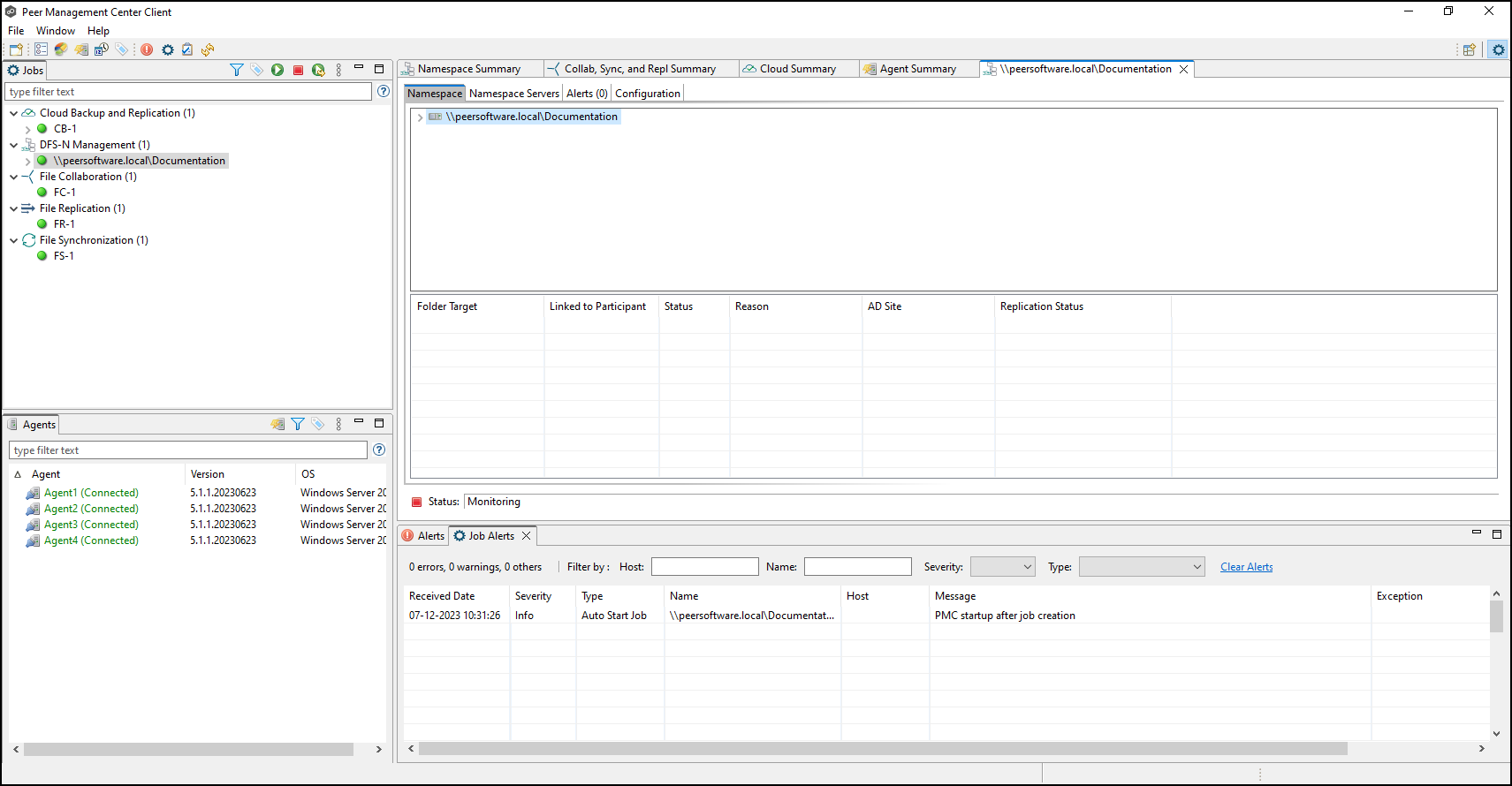Viewport: 1512px width, 786px height.
Task: Switch to the Namespace Servers tab
Action: click(x=513, y=94)
